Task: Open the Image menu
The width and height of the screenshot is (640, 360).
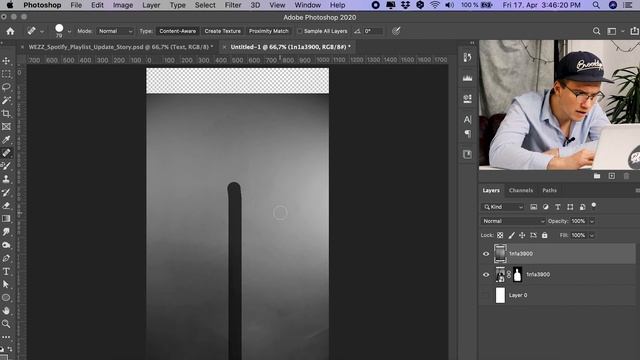Action: click(x=123, y=5)
